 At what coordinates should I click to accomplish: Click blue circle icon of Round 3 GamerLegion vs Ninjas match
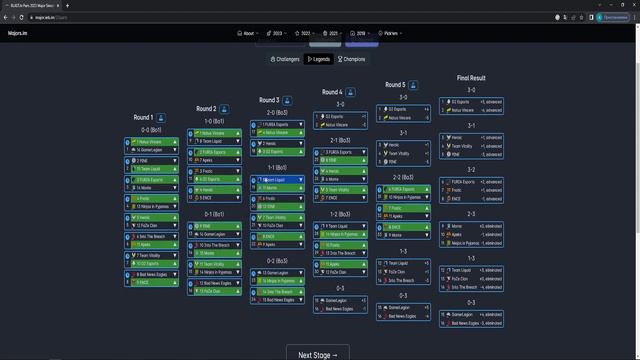253,273
